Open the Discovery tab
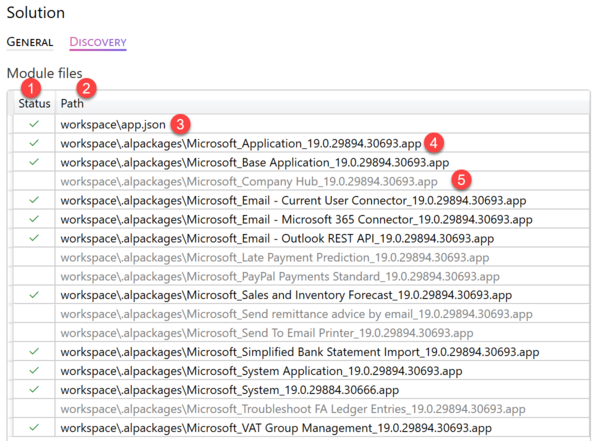The height and width of the screenshot is (441, 595). point(98,42)
